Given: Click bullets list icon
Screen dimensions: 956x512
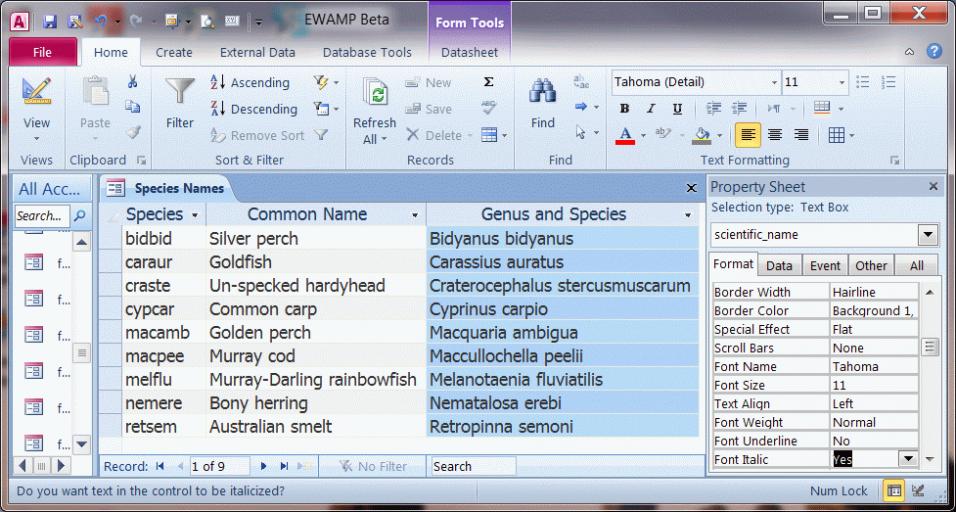Looking at the screenshot, I should point(862,82).
